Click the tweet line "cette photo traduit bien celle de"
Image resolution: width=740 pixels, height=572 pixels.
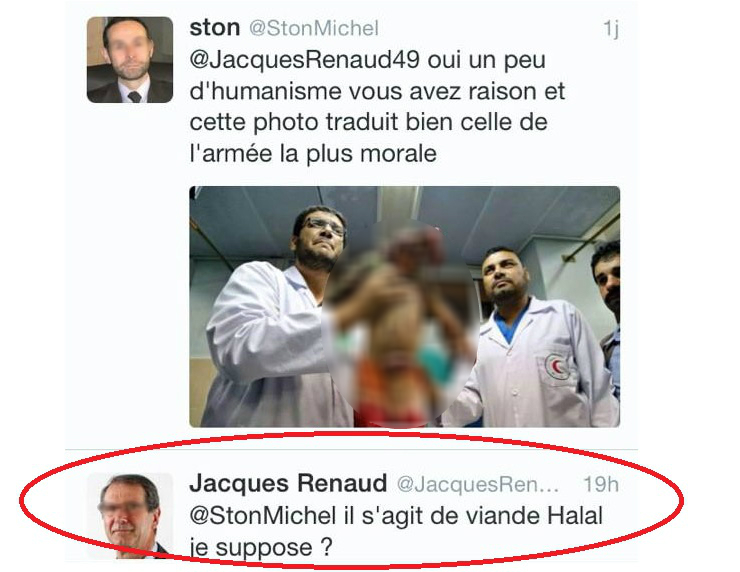click(x=369, y=123)
